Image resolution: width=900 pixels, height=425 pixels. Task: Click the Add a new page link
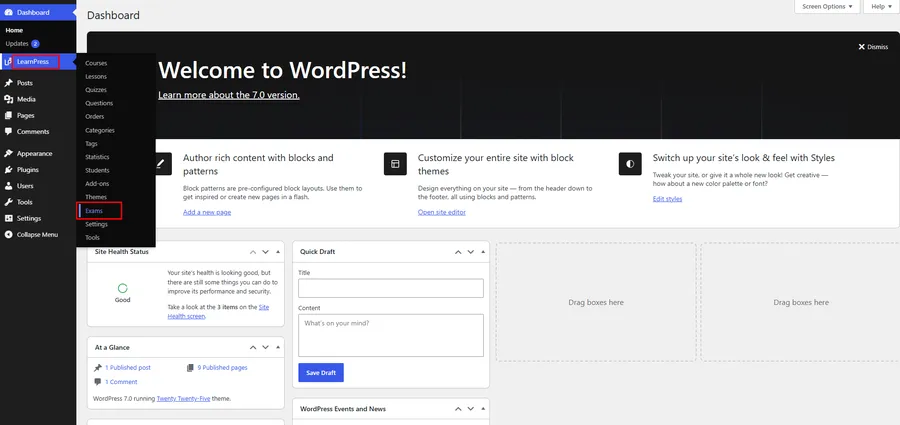[x=207, y=212]
